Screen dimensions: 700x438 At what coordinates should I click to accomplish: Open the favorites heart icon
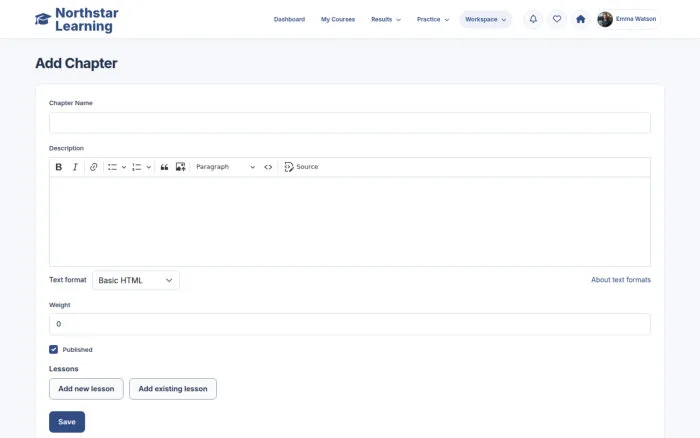click(x=557, y=19)
